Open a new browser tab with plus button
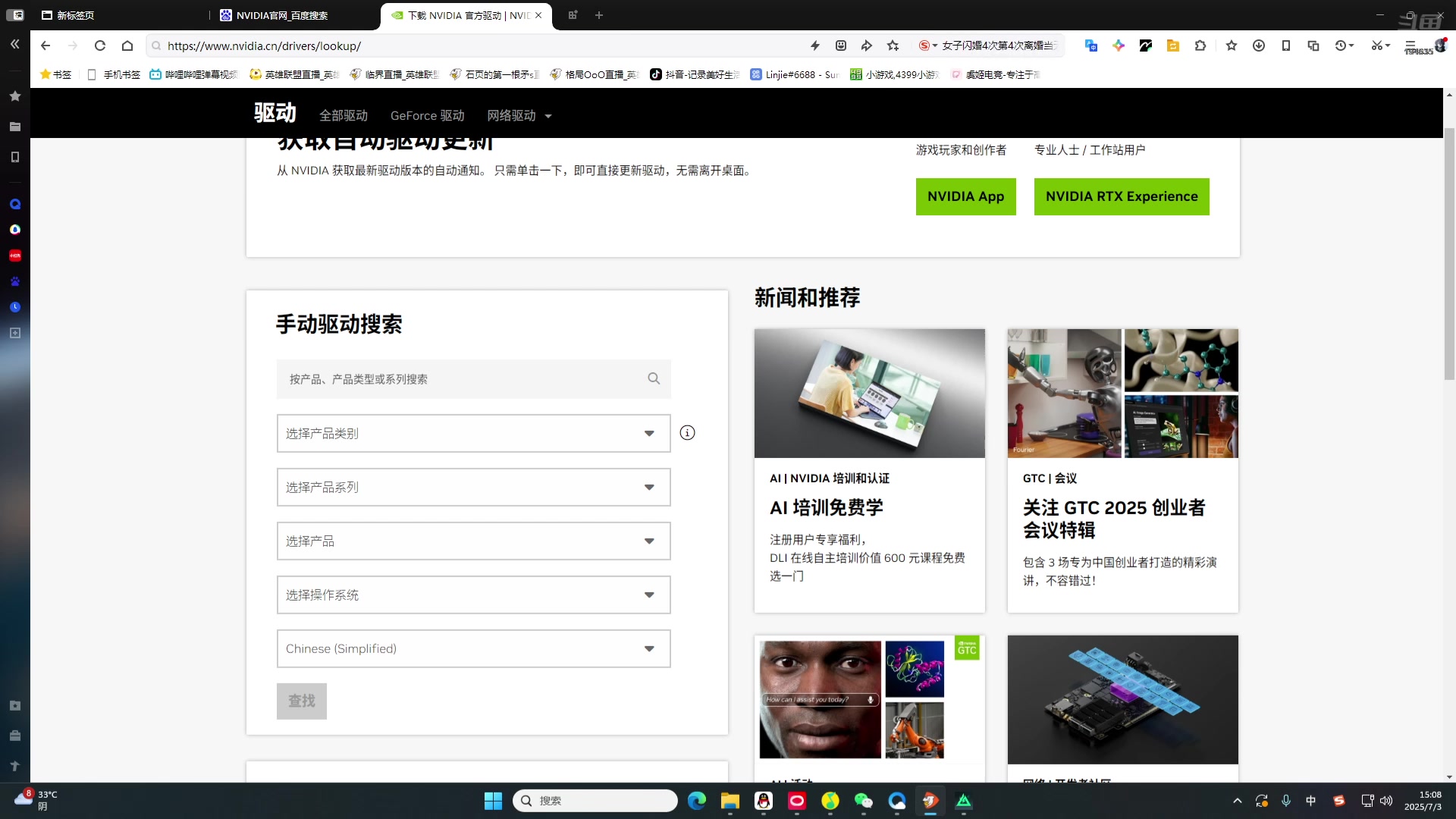The image size is (1456, 819). click(599, 15)
